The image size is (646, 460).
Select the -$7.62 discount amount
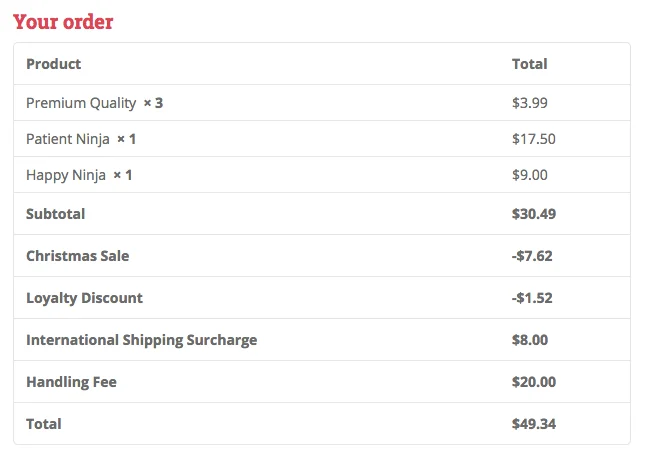tap(531, 256)
